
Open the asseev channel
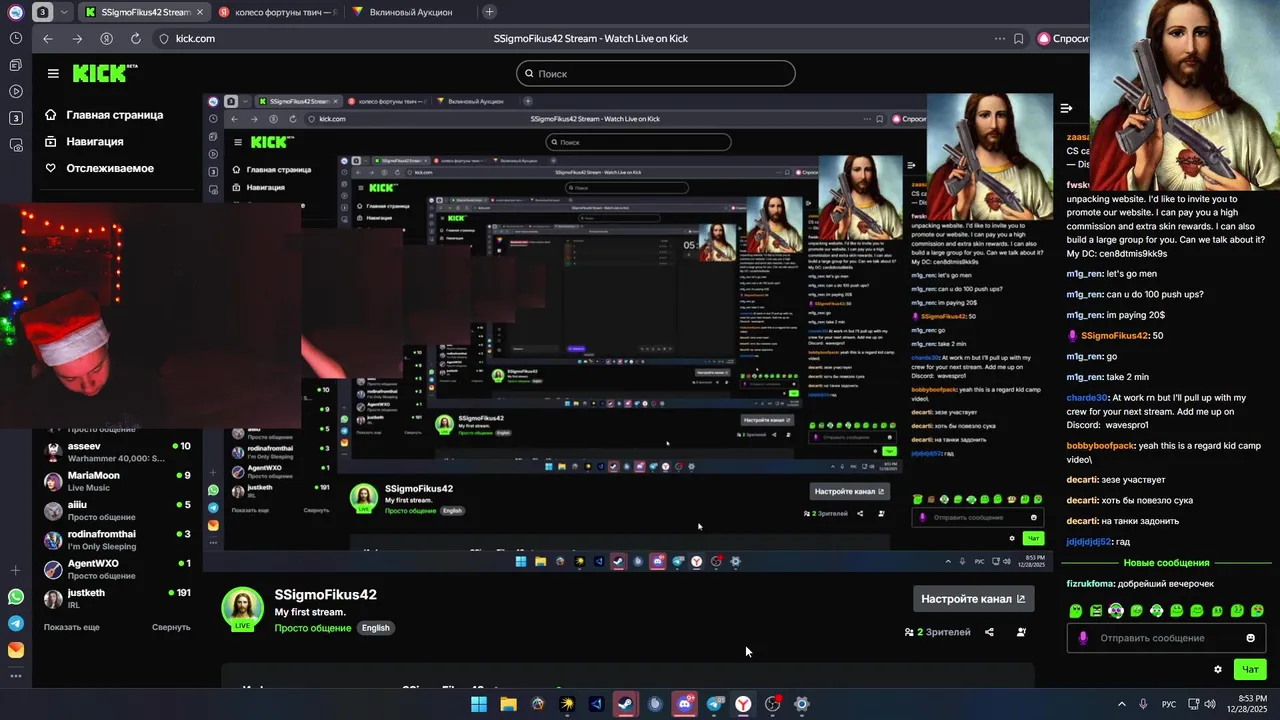(x=118, y=452)
